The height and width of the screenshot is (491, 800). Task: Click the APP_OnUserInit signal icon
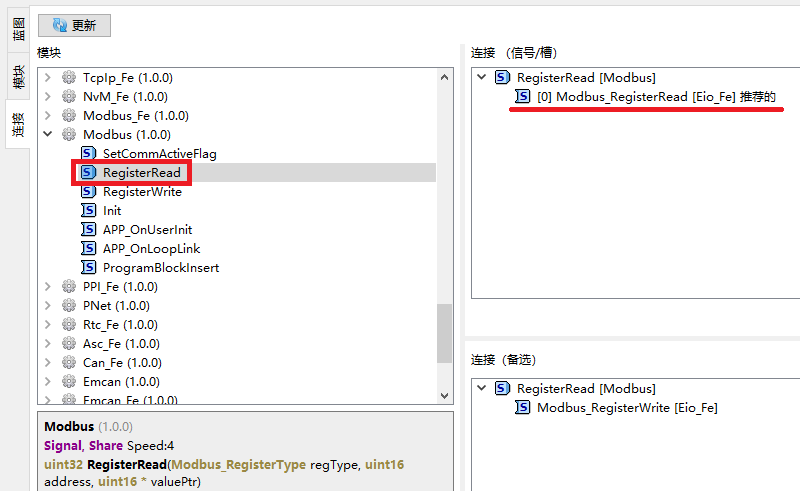pos(88,229)
